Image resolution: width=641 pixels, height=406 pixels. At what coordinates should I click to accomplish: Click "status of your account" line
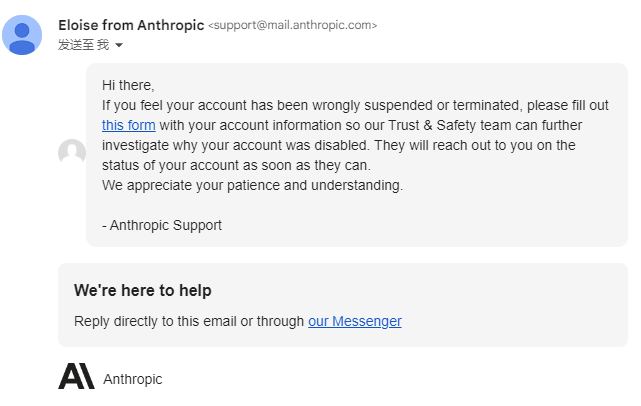point(236,165)
